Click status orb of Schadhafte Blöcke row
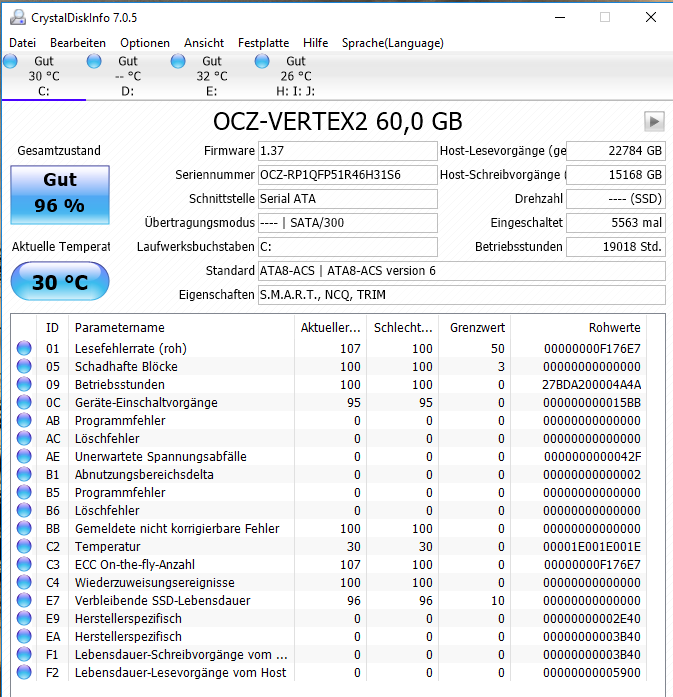The height and width of the screenshot is (697, 673). click(x=24, y=366)
